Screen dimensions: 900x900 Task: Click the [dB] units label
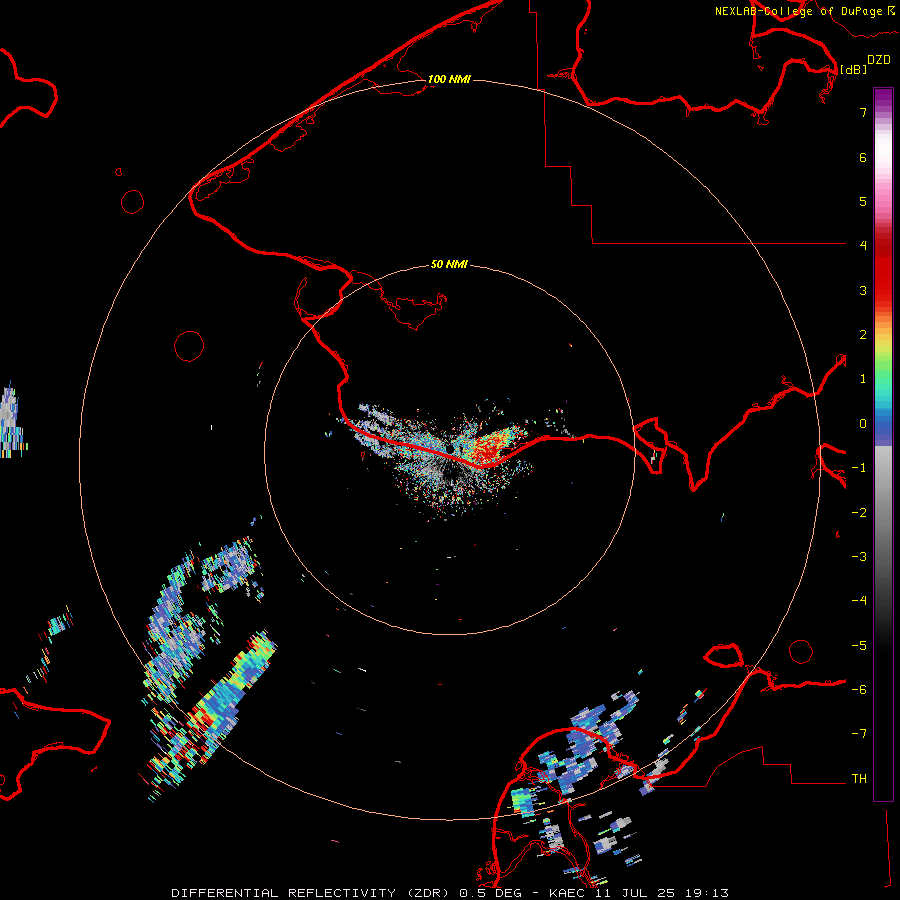[x=854, y=69]
